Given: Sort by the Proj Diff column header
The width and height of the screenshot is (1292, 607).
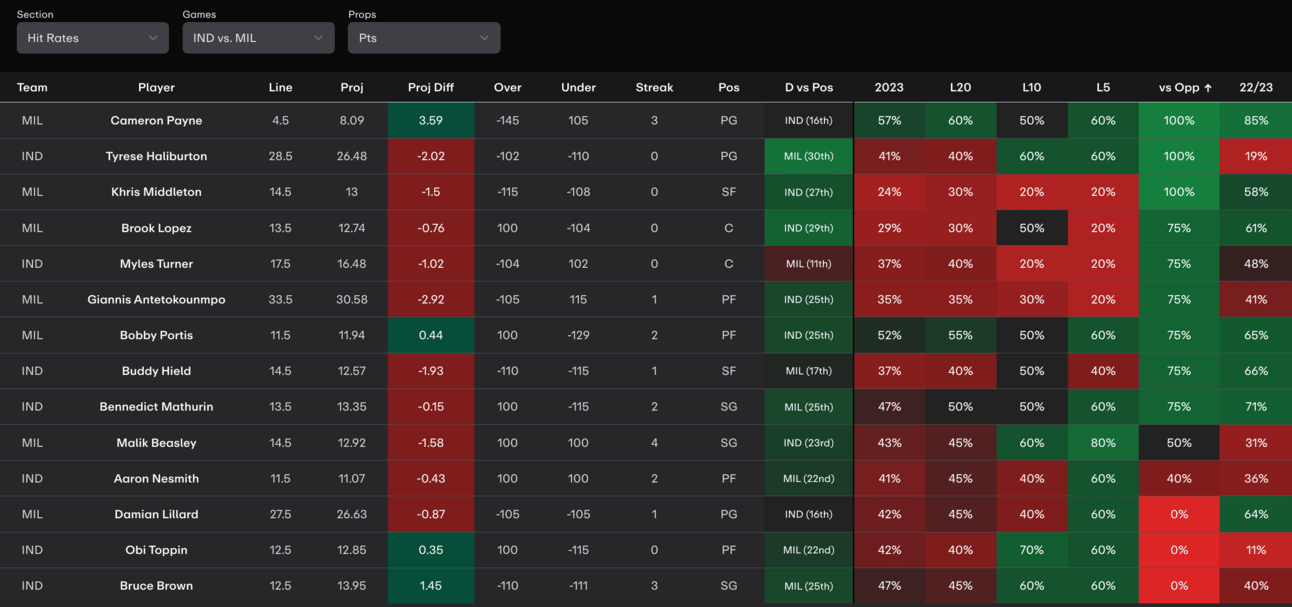Looking at the screenshot, I should (431, 87).
